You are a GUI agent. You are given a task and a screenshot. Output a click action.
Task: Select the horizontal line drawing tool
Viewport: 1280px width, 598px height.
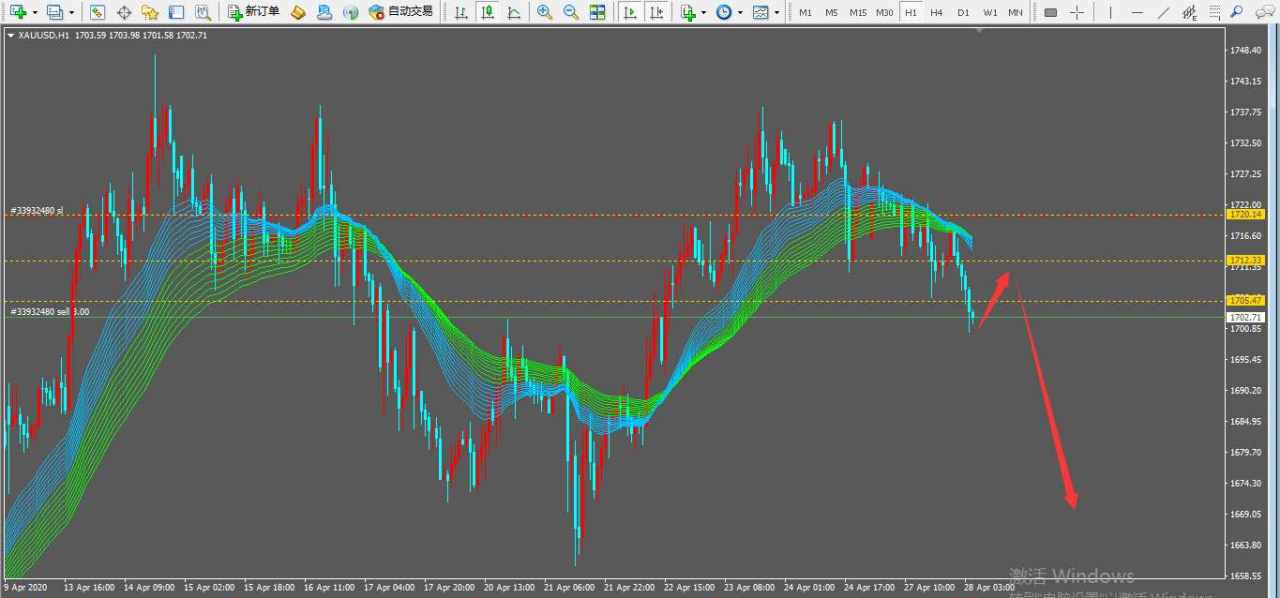click(x=1137, y=12)
